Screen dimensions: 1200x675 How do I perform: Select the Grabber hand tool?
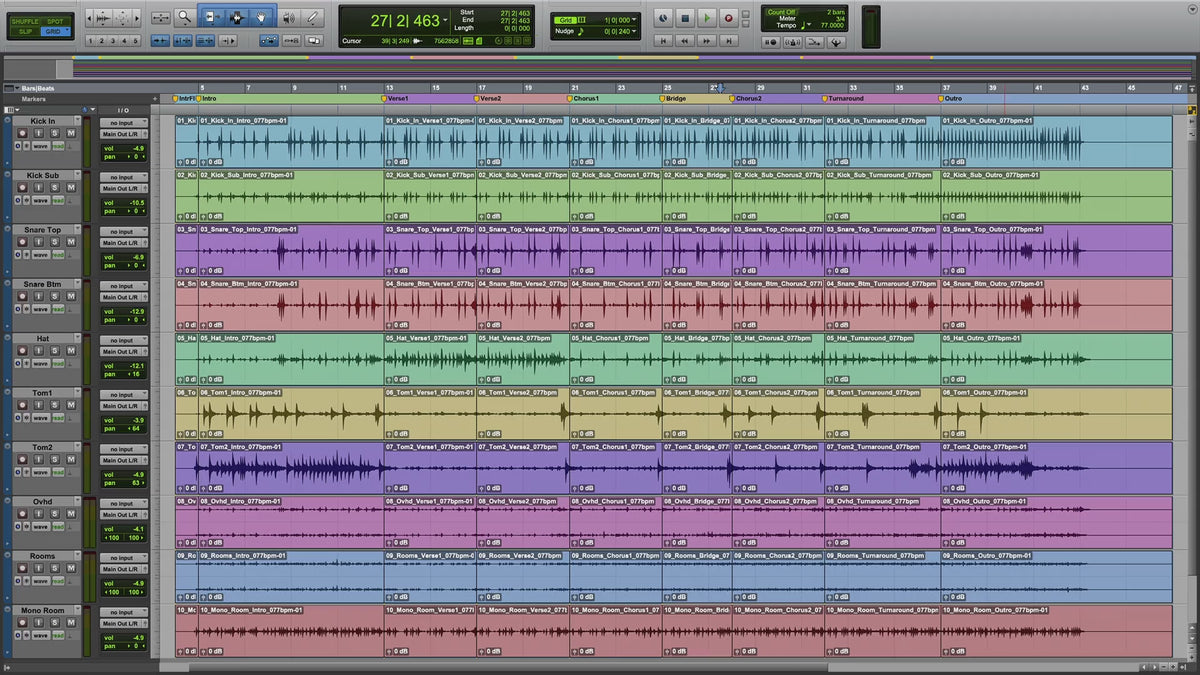click(262, 17)
